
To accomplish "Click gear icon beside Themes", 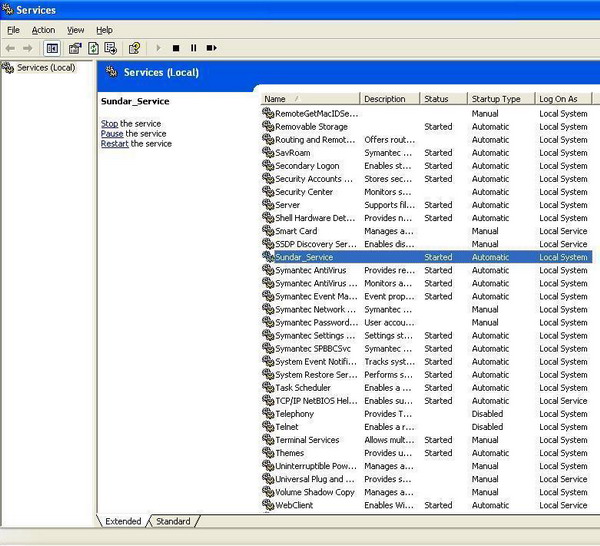I will pyautogui.click(x=268, y=452).
